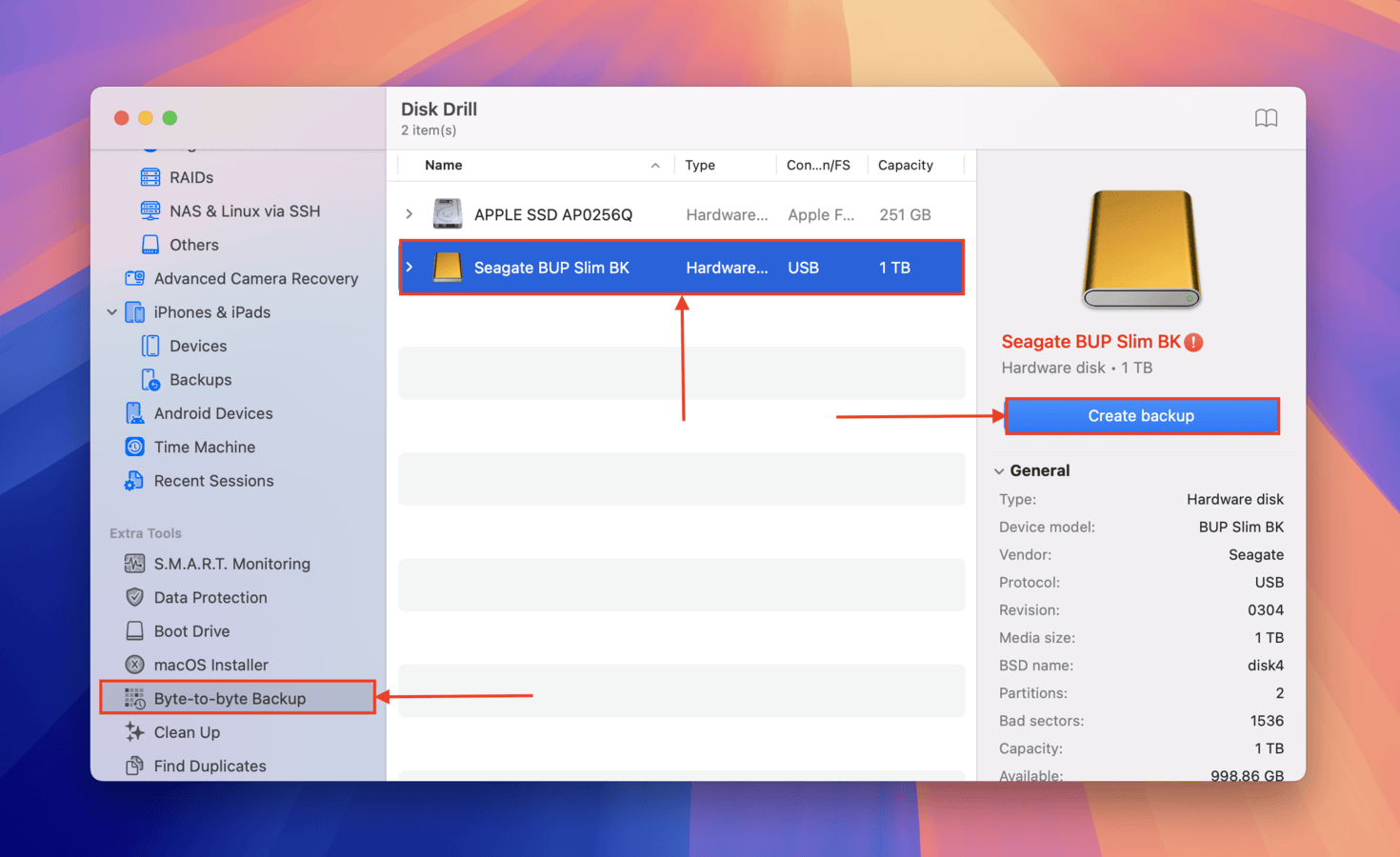Toggle sort order arrow on Name column

click(655, 166)
